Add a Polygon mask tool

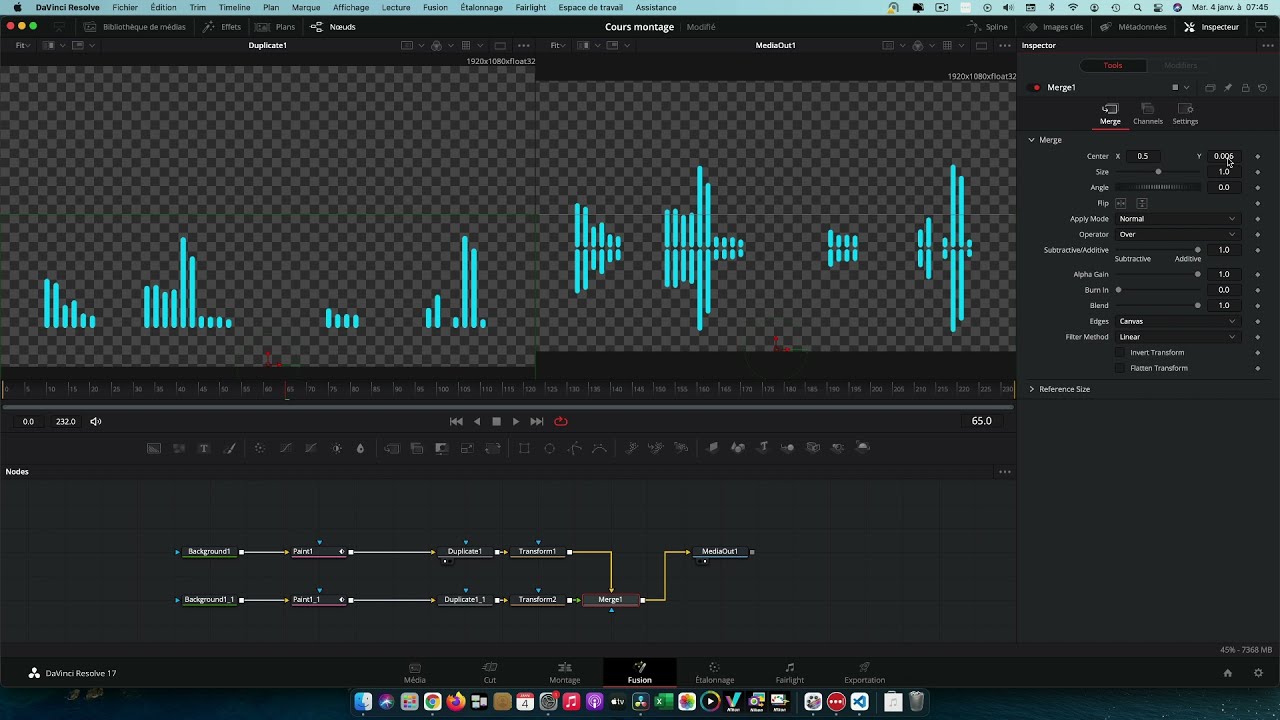pyautogui.click(x=574, y=448)
